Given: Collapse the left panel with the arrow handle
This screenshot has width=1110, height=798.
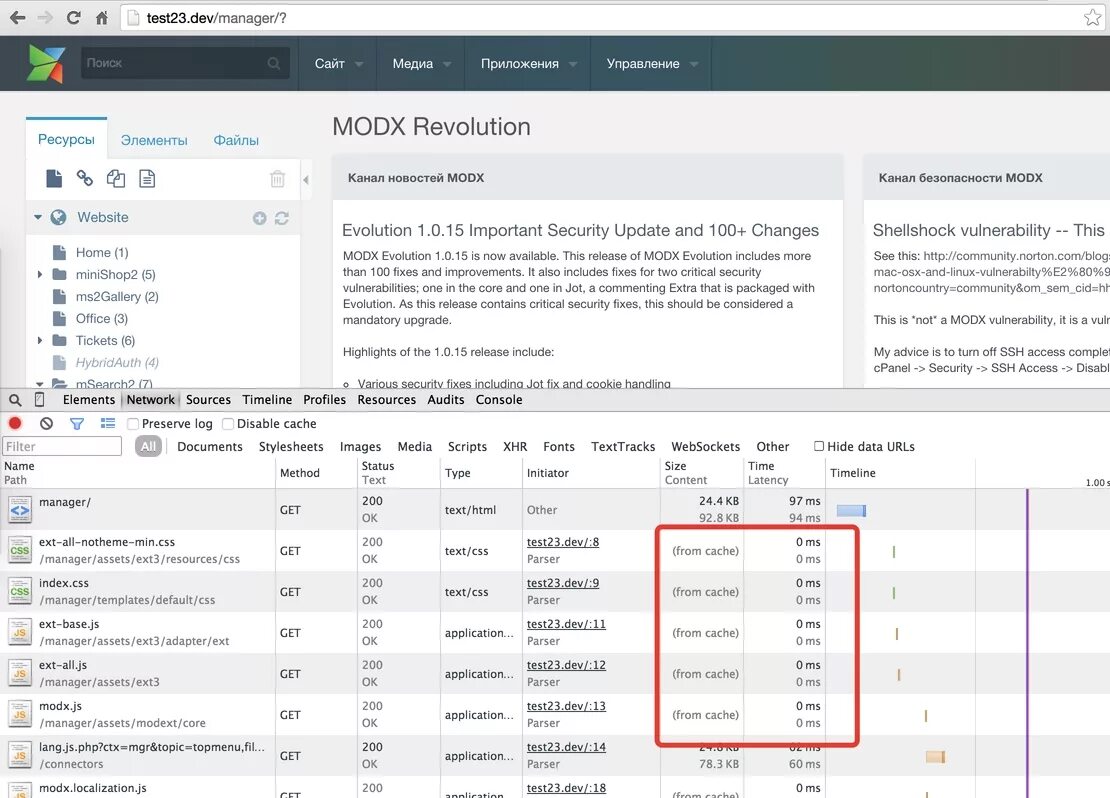Looking at the screenshot, I should 306,180.
